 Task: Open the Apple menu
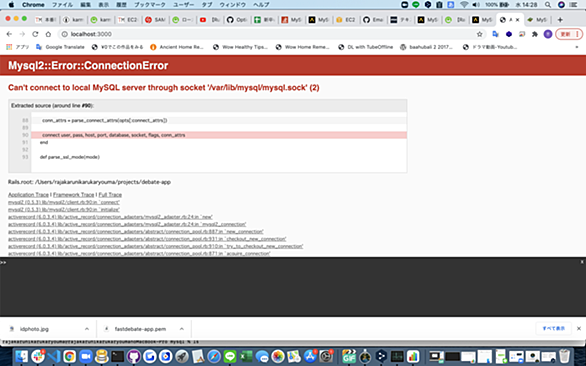coord(11,4)
